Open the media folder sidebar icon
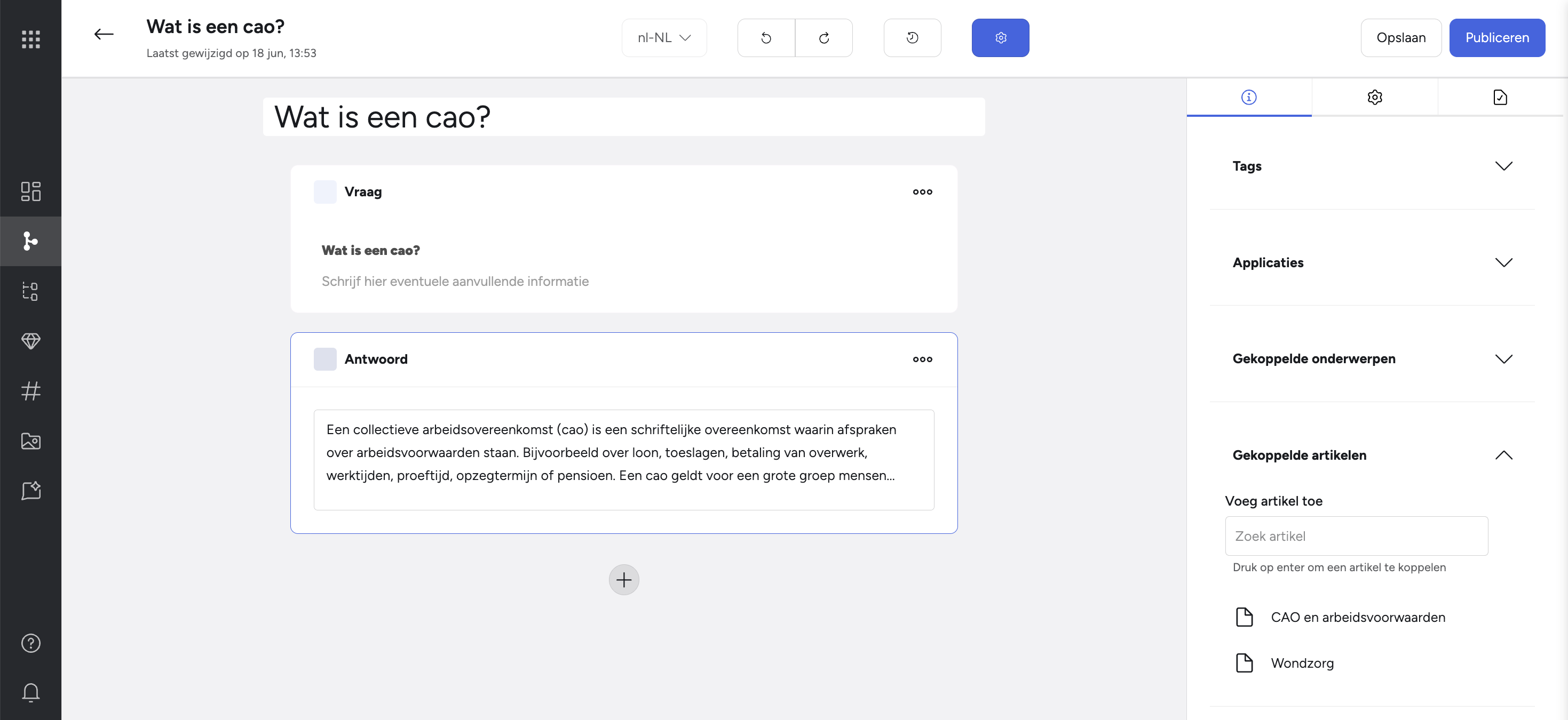The height and width of the screenshot is (720, 1568). coord(30,441)
